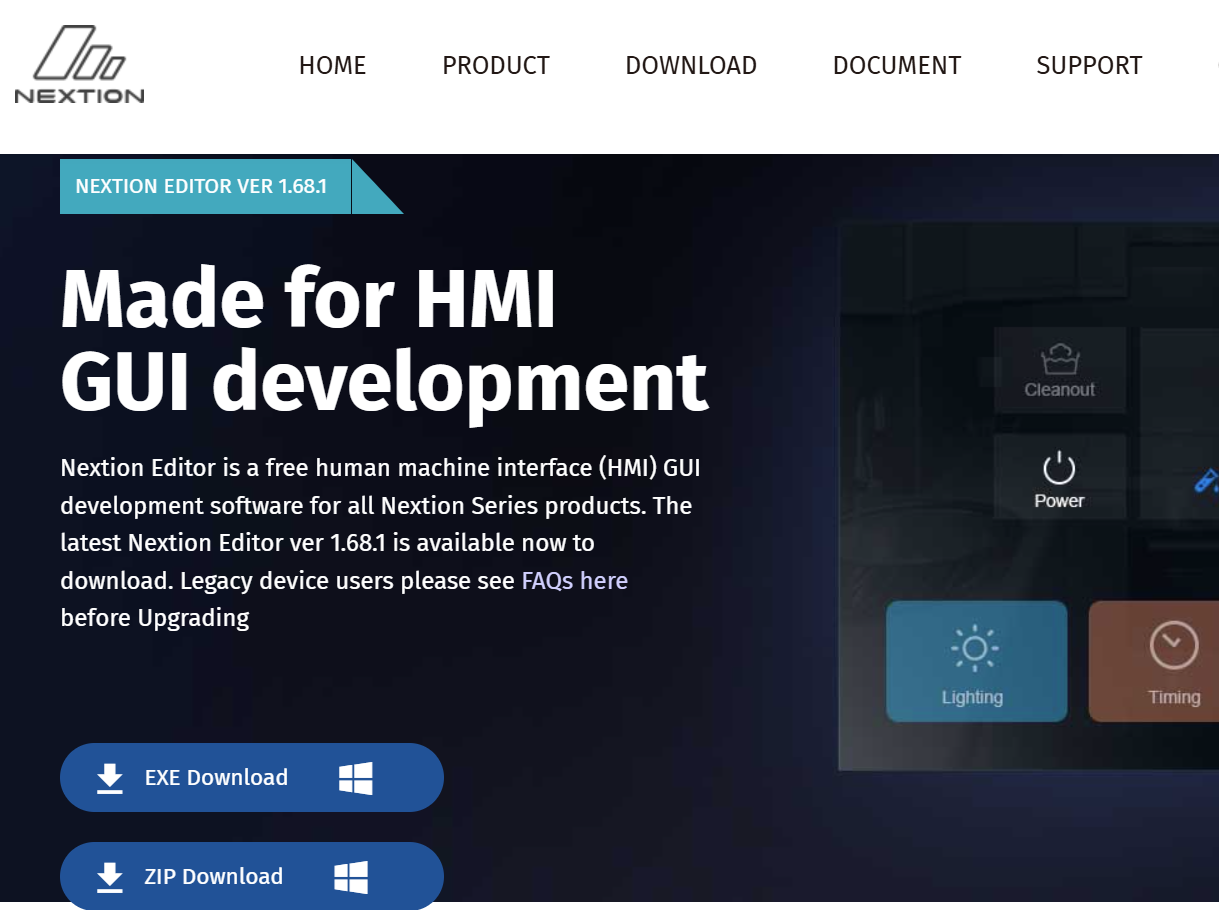Viewport: 1219px width, 913px height.
Task: Click the download arrow icon beside EXE Download
Action: [x=110, y=778]
